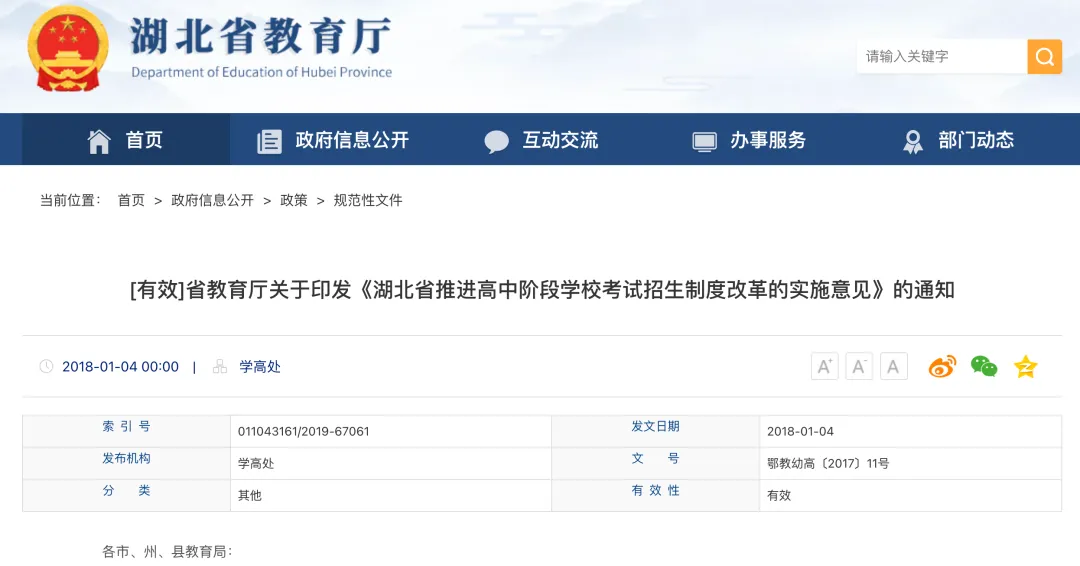Click the 湖北省教育厅 site title
Image resolution: width=1080 pixels, height=566 pixels.
pyautogui.click(x=261, y=36)
